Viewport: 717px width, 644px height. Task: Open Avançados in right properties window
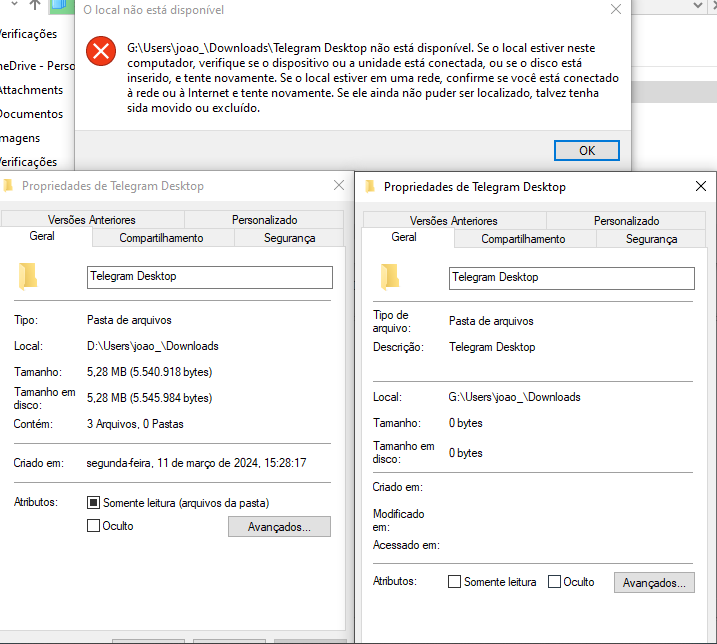(x=654, y=582)
